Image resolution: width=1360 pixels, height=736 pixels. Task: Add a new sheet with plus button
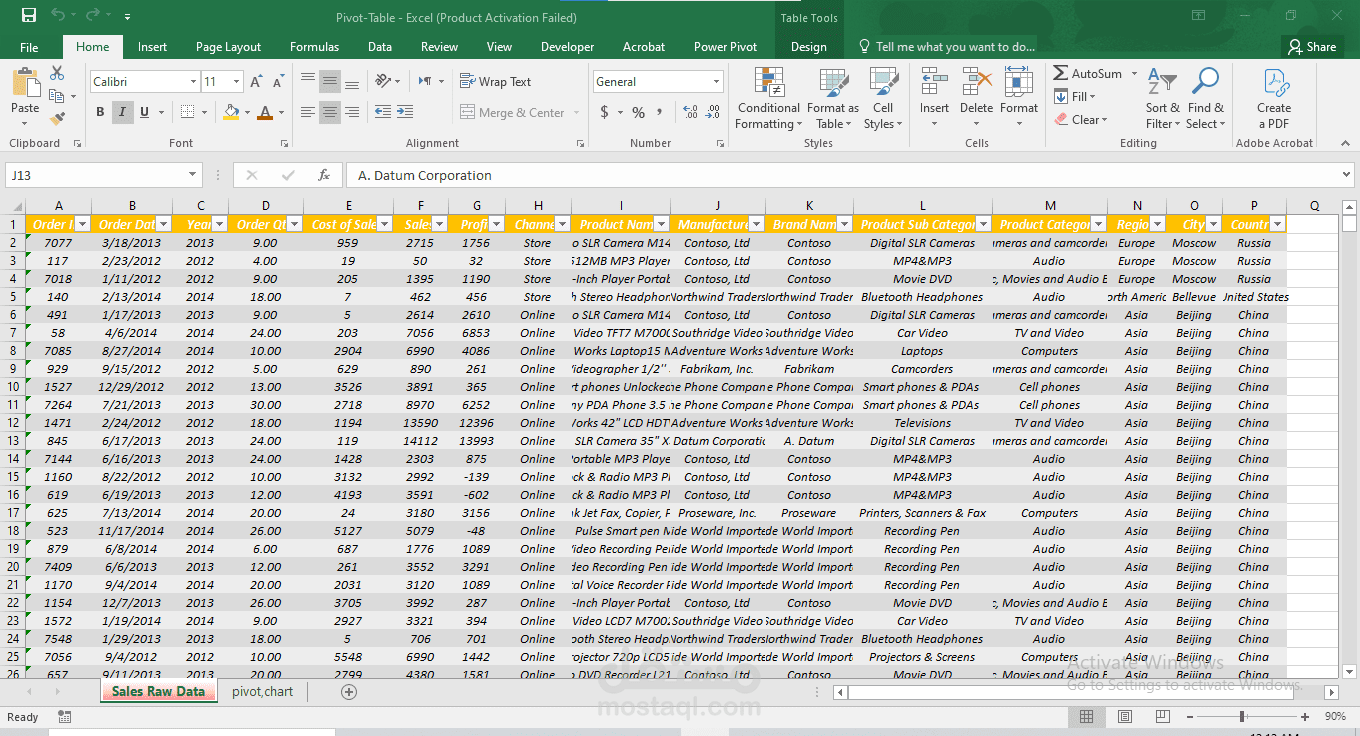click(349, 692)
